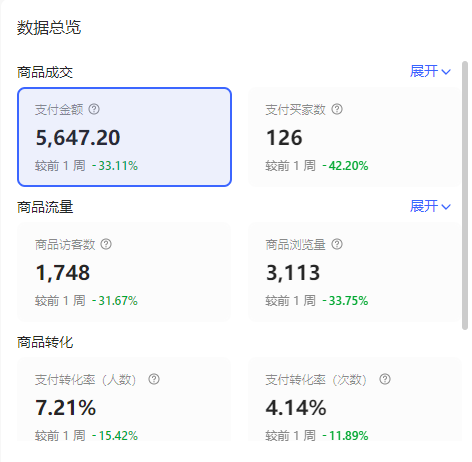Click the 数据总览 heading

49,27
